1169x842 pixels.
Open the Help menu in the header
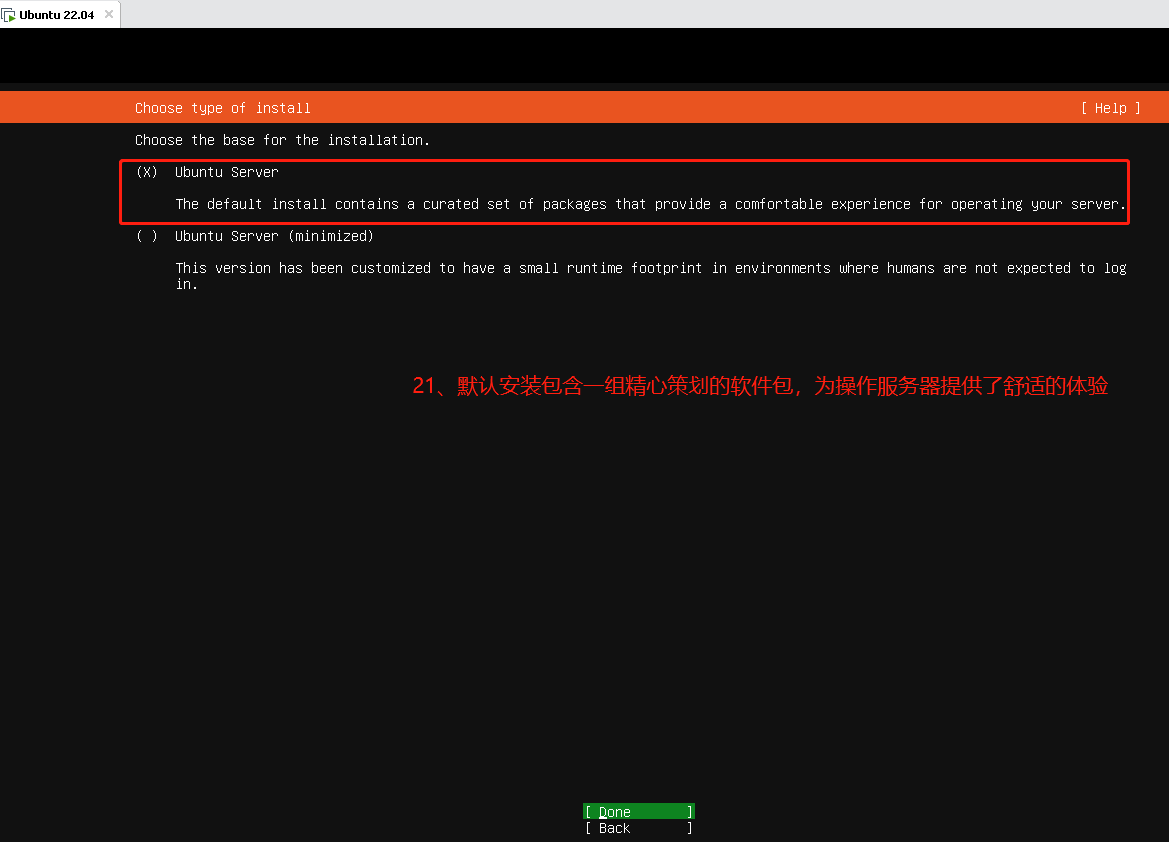(1110, 108)
